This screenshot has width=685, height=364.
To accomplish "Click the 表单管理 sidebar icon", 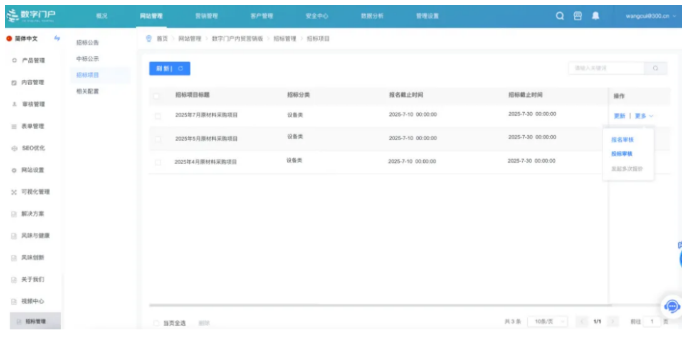I will click(x=14, y=126).
